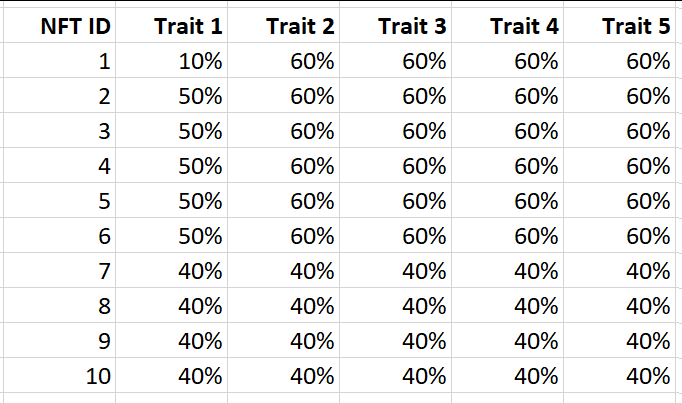Select the NFT ID cell containing 8
The width and height of the screenshot is (682, 403).
tap(104, 306)
